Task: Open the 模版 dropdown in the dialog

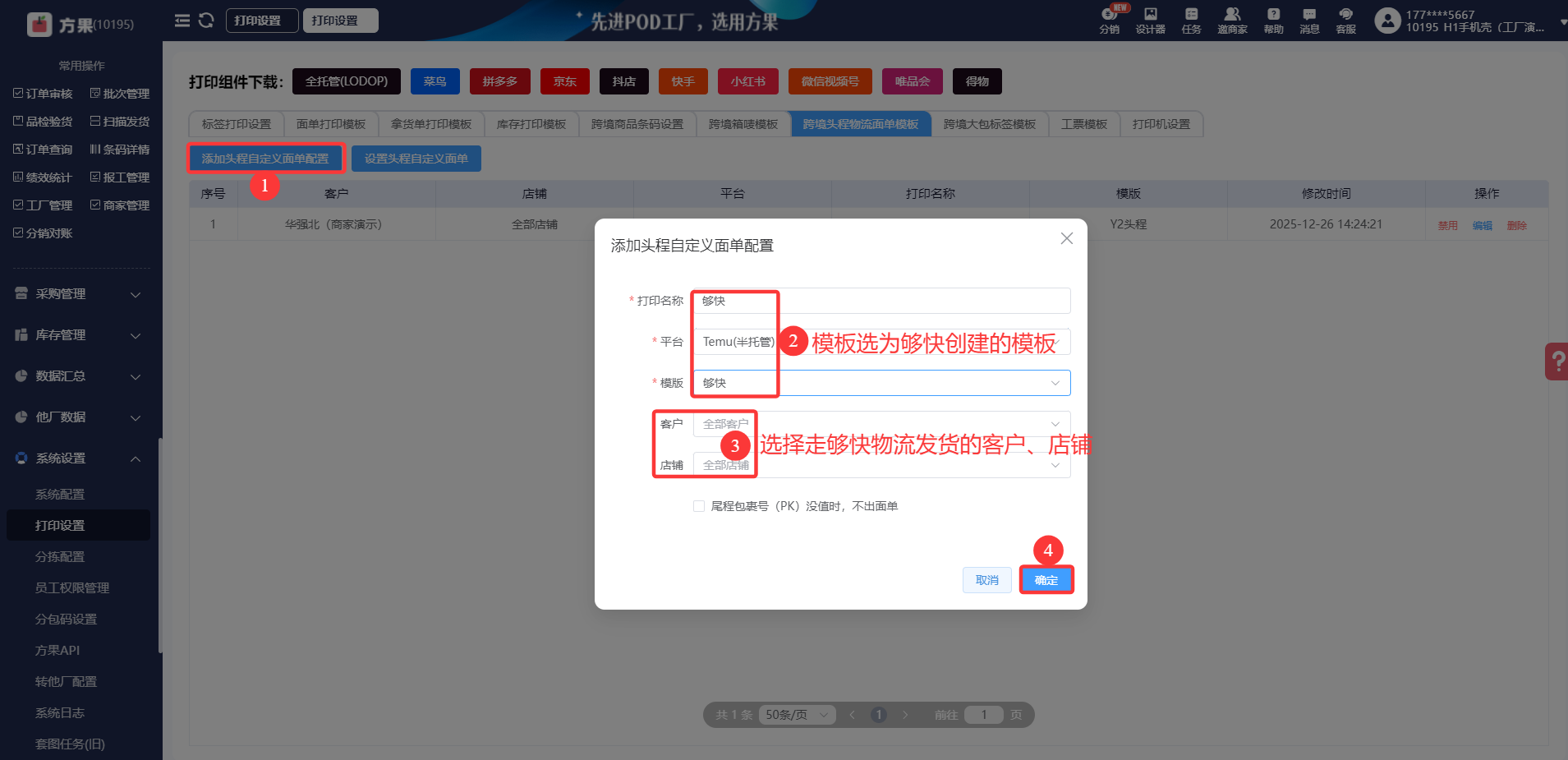Action: (881, 383)
